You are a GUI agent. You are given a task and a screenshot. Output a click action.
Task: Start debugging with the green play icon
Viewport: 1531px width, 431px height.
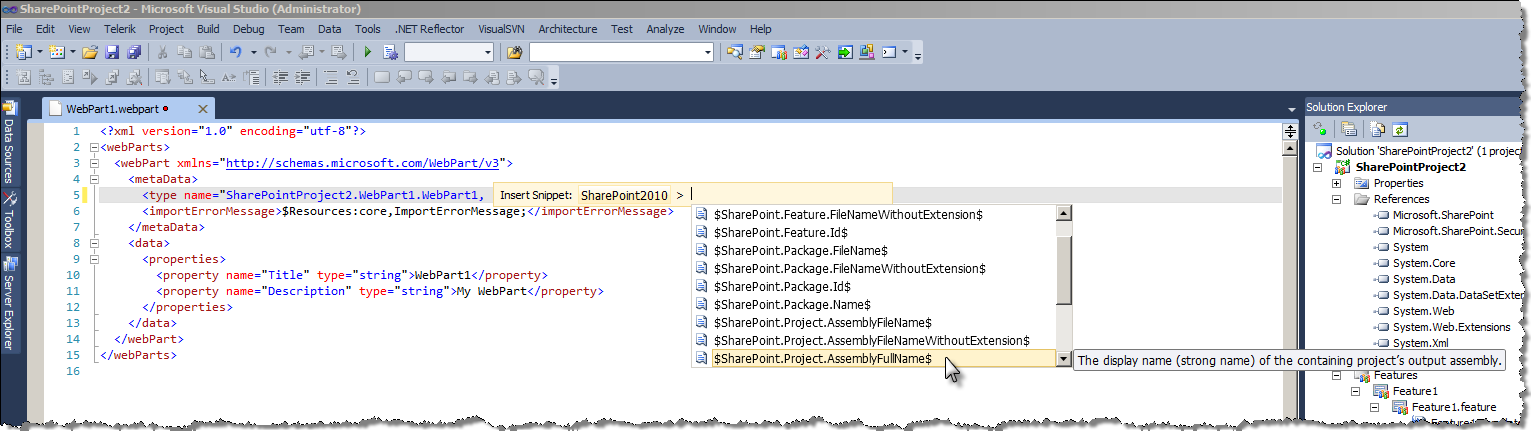pyautogui.click(x=367, y=52)
